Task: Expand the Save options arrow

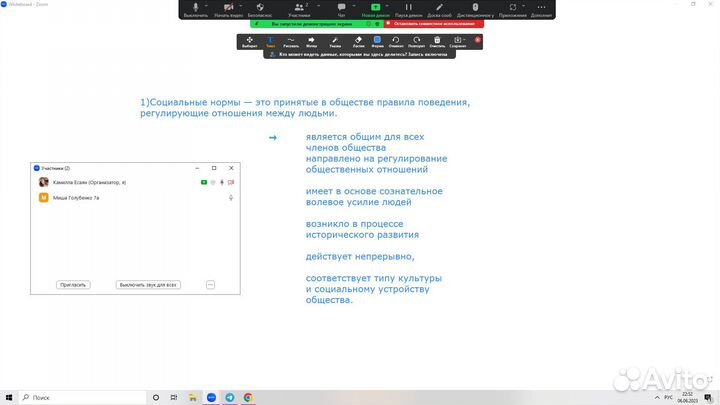Action: point(464,39)
